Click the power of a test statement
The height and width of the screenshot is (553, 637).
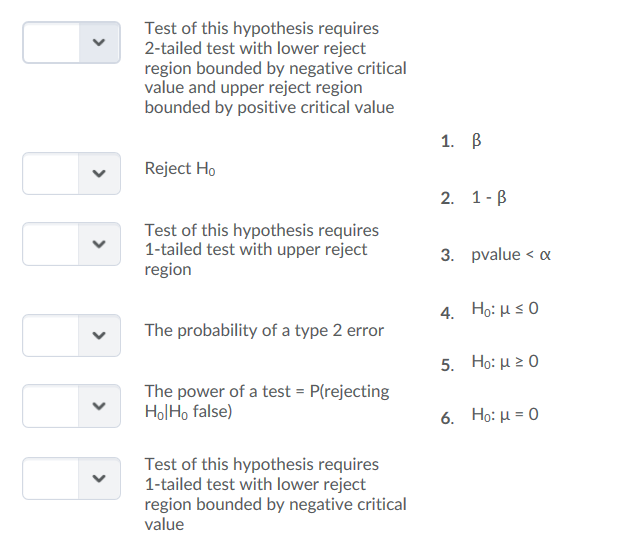tap(267, 400)
